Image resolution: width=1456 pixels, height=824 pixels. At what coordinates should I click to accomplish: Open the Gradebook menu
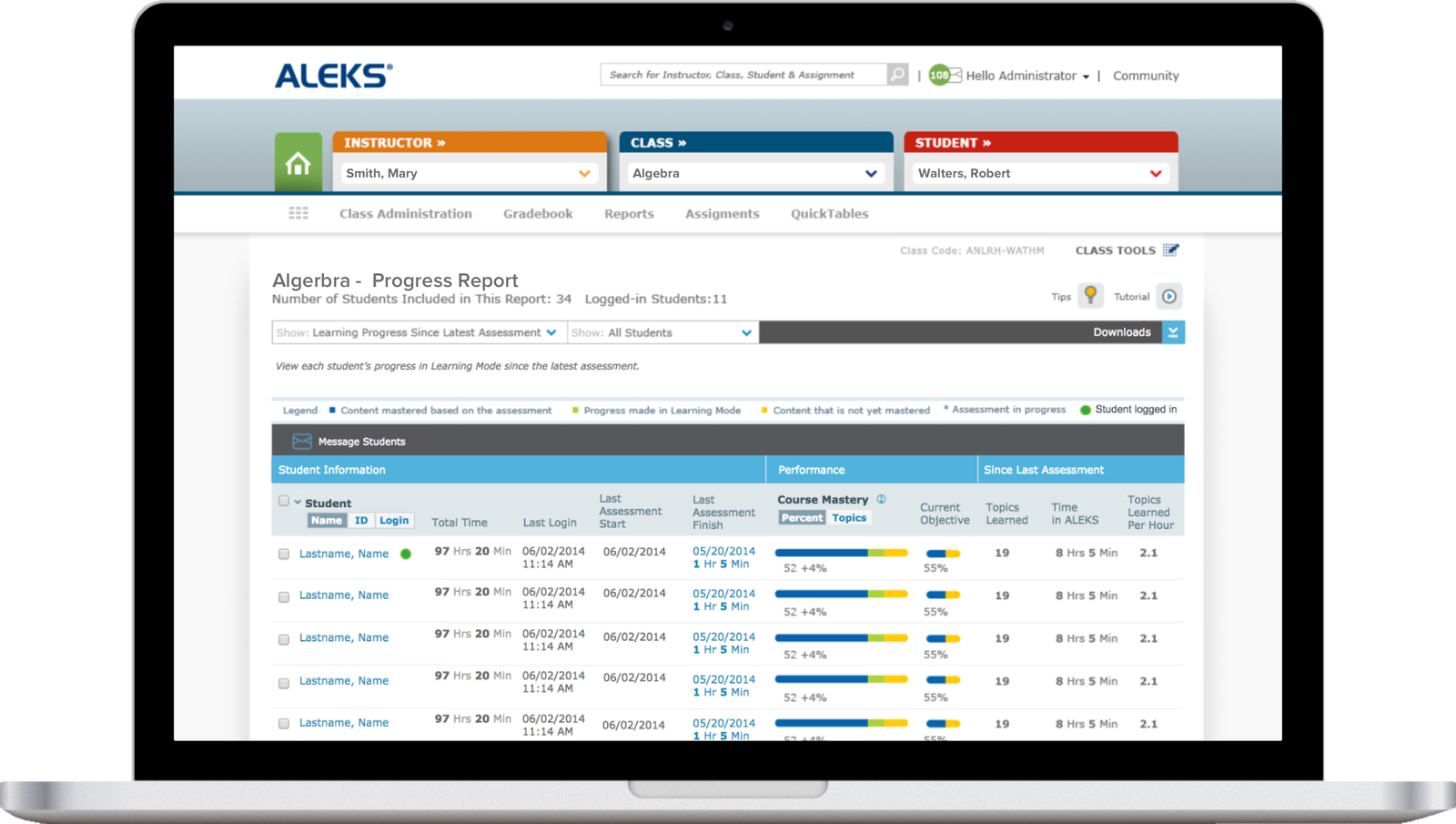tap(538, 214)
